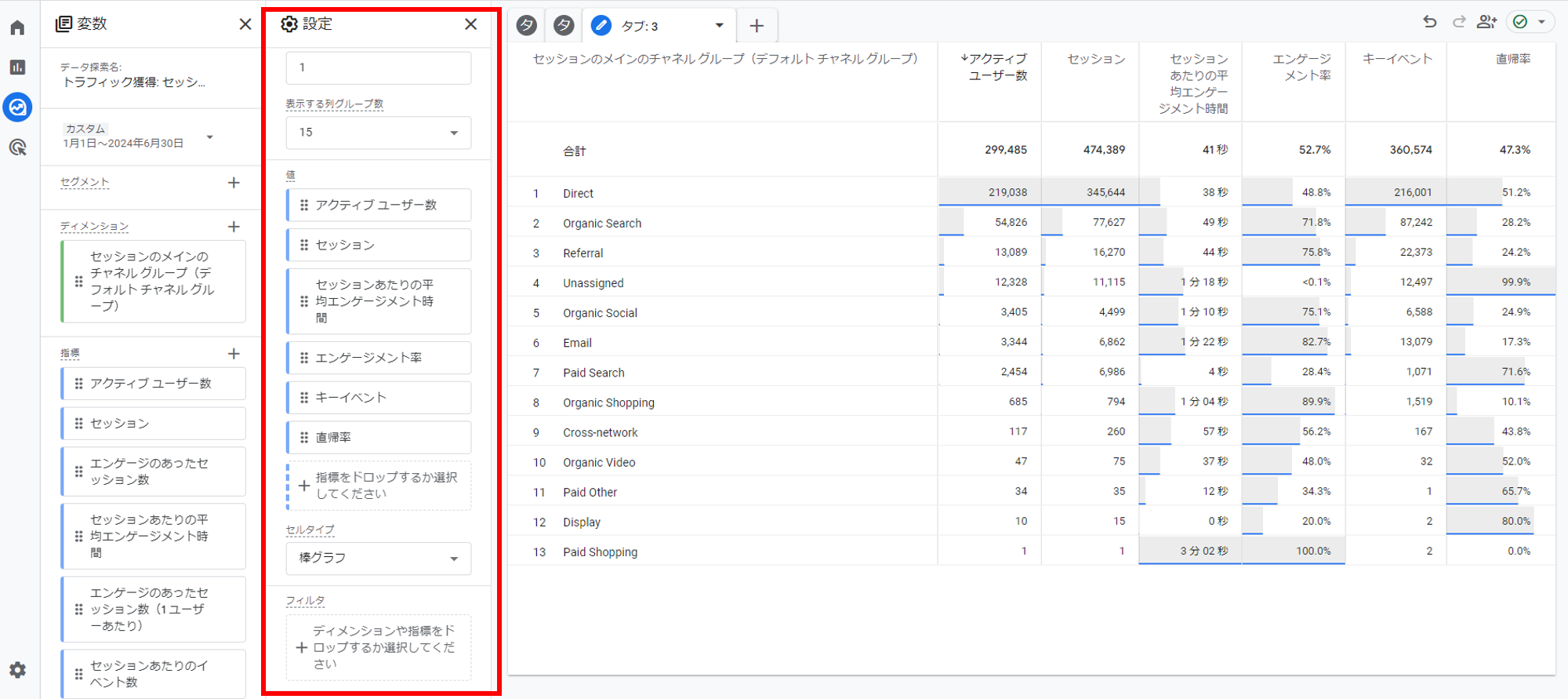The height and width of the screenshot is (699, 1568).
Task: Open the Advertising icon in sidebar
Action: [x=17, y=147]
